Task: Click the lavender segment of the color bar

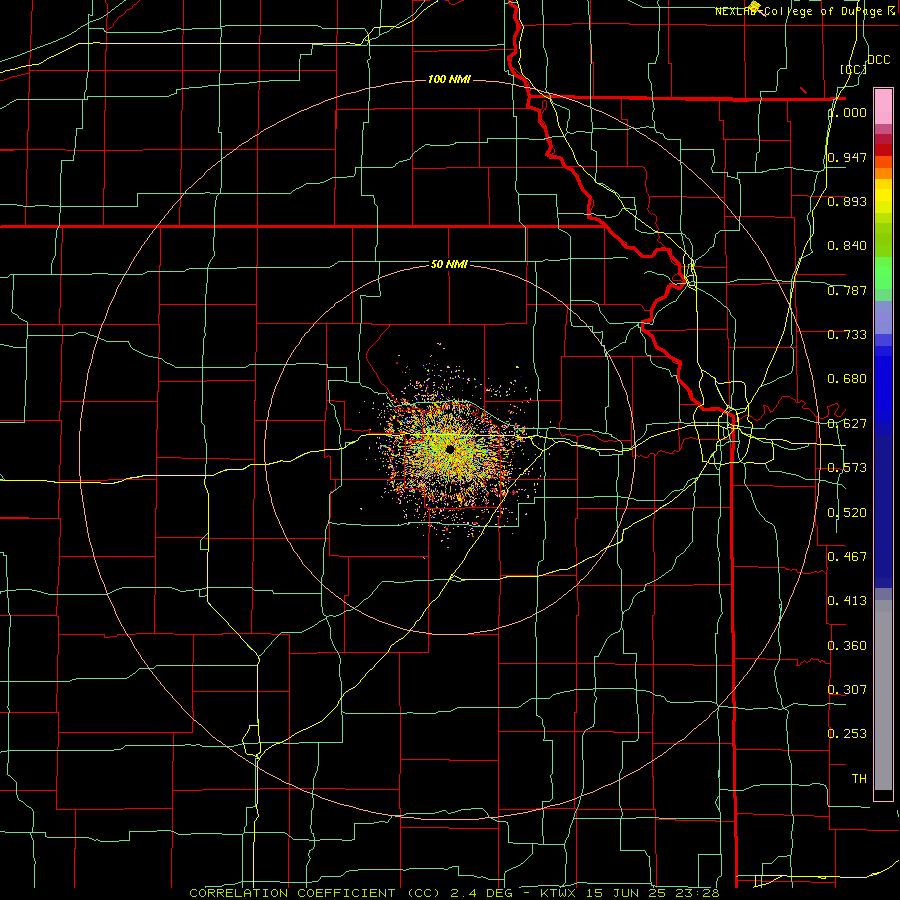Action: point(883,318)
